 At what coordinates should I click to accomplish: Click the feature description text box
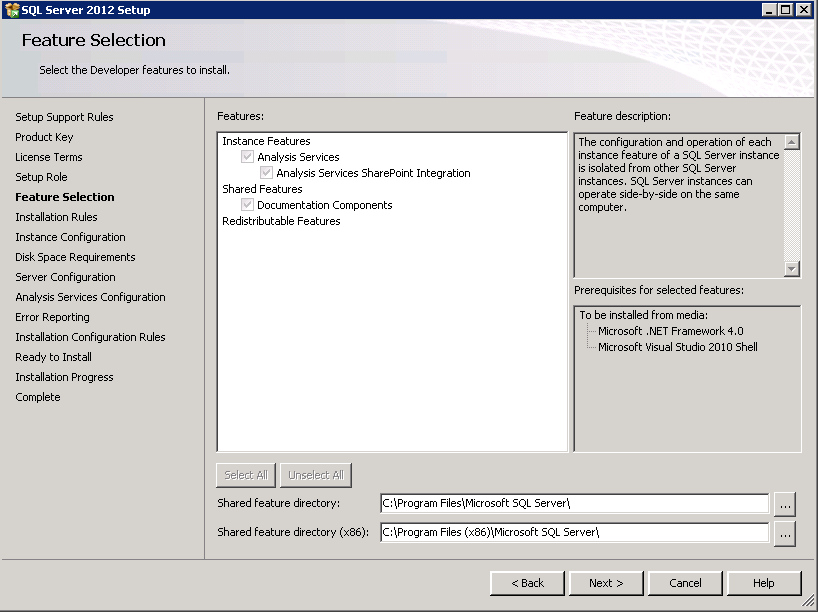tap(679, 205)
